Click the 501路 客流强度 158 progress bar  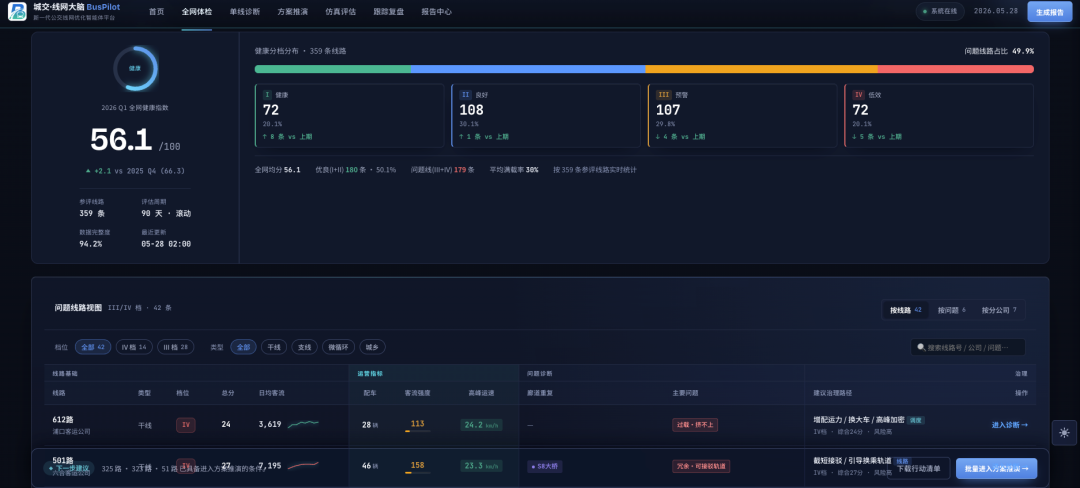417,473
